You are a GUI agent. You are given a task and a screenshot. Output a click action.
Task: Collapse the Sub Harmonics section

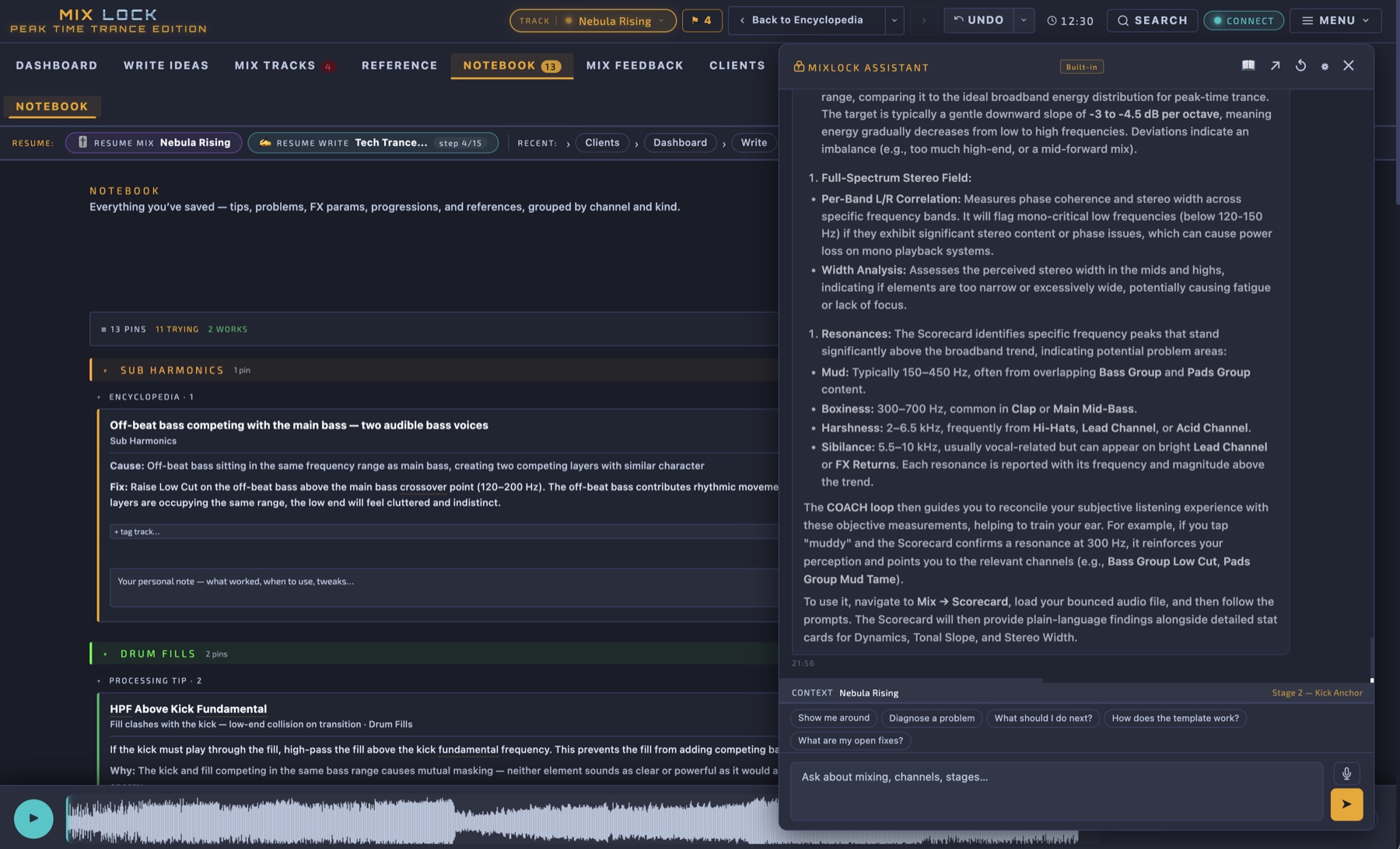pyautogui.click(x=106, y=371)
